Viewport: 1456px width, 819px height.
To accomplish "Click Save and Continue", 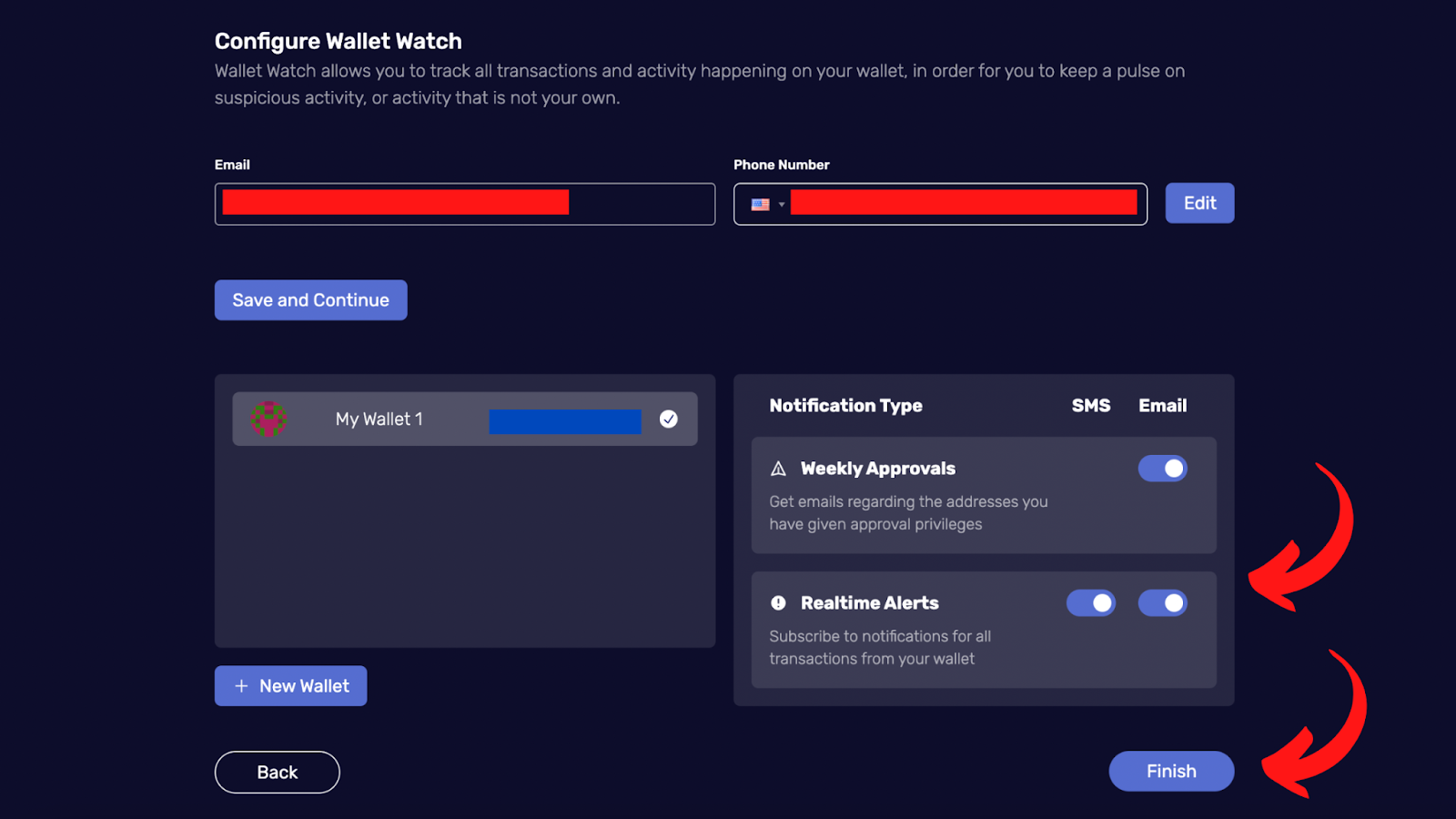I will click(310, 299).
